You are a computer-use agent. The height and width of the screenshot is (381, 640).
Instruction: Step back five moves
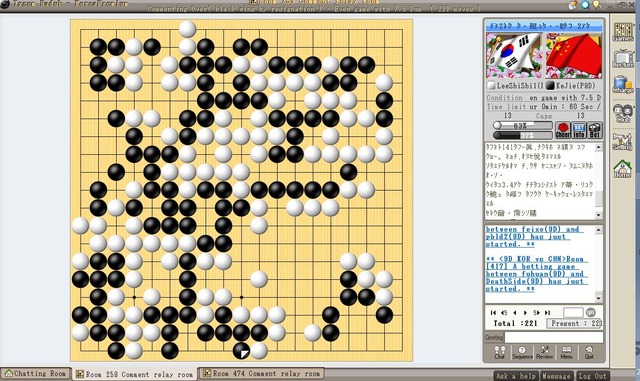(x=504, y=312)
